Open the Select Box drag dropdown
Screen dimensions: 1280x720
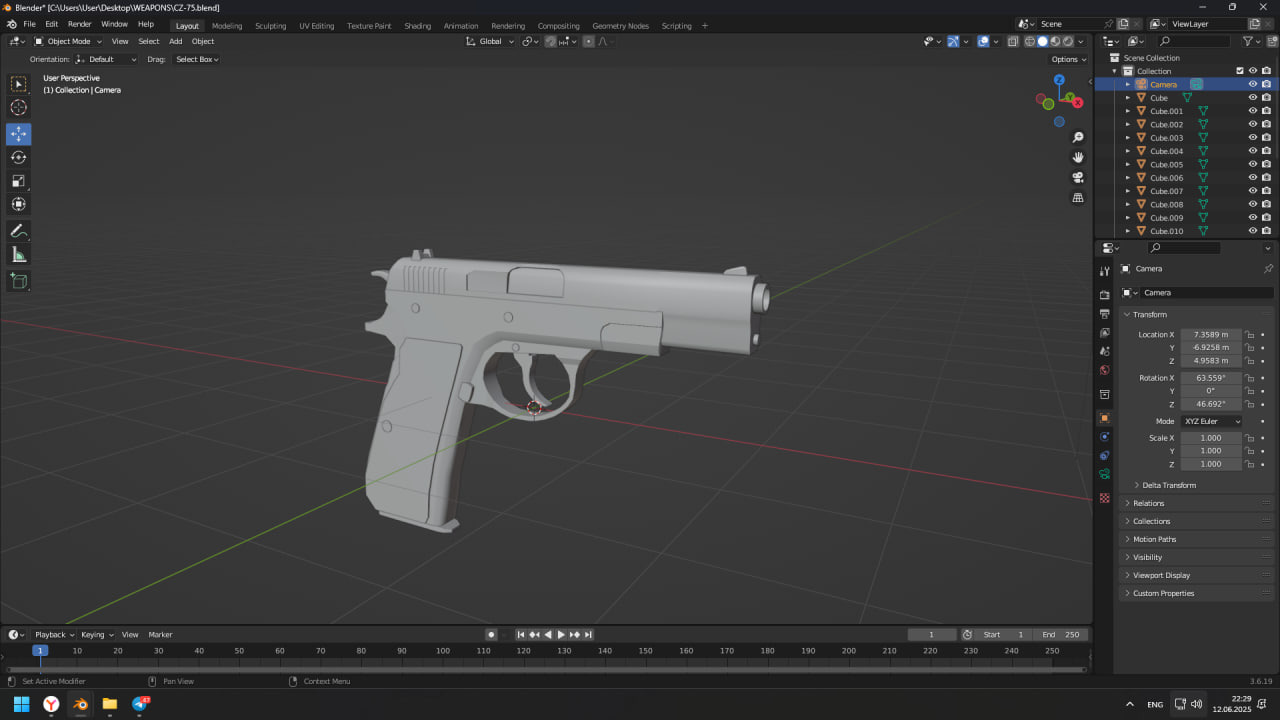(x=197, y=59)
